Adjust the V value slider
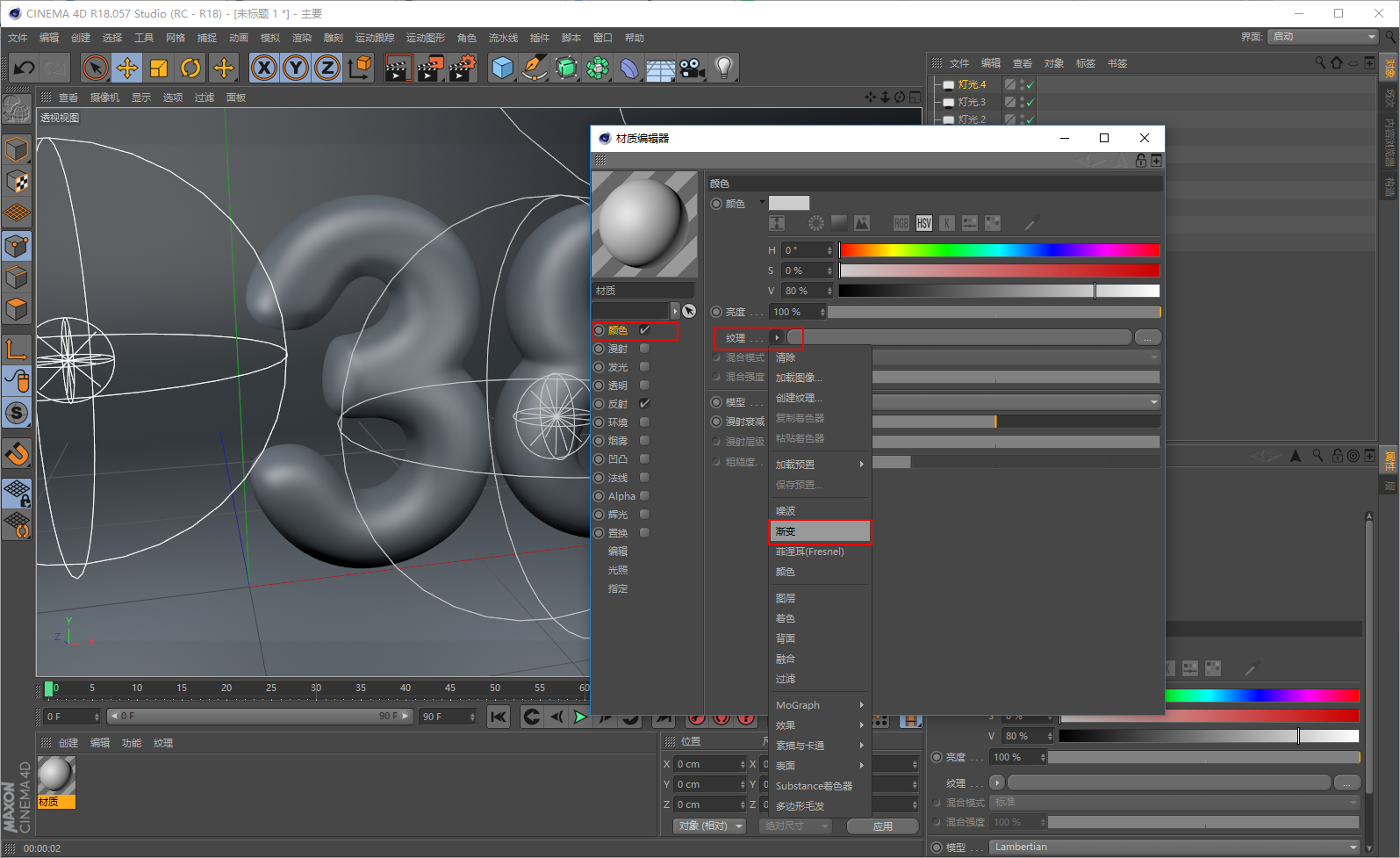 point(999,291)
